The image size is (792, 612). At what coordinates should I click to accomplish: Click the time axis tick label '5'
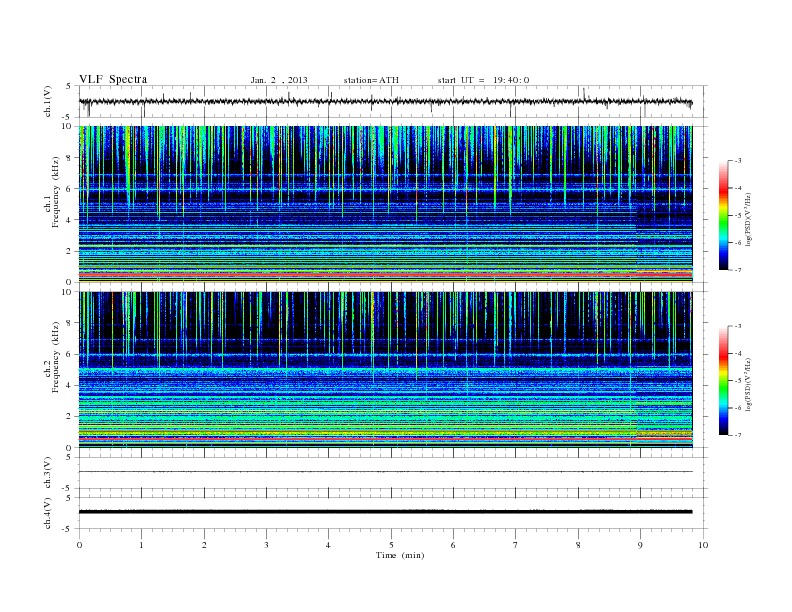click(391, 545)
